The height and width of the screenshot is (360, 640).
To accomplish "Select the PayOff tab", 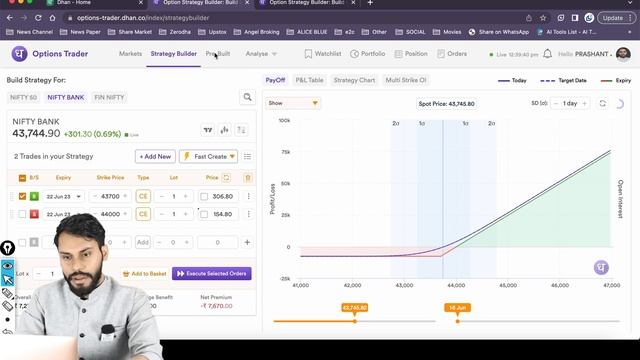I will tap(276, 80).
